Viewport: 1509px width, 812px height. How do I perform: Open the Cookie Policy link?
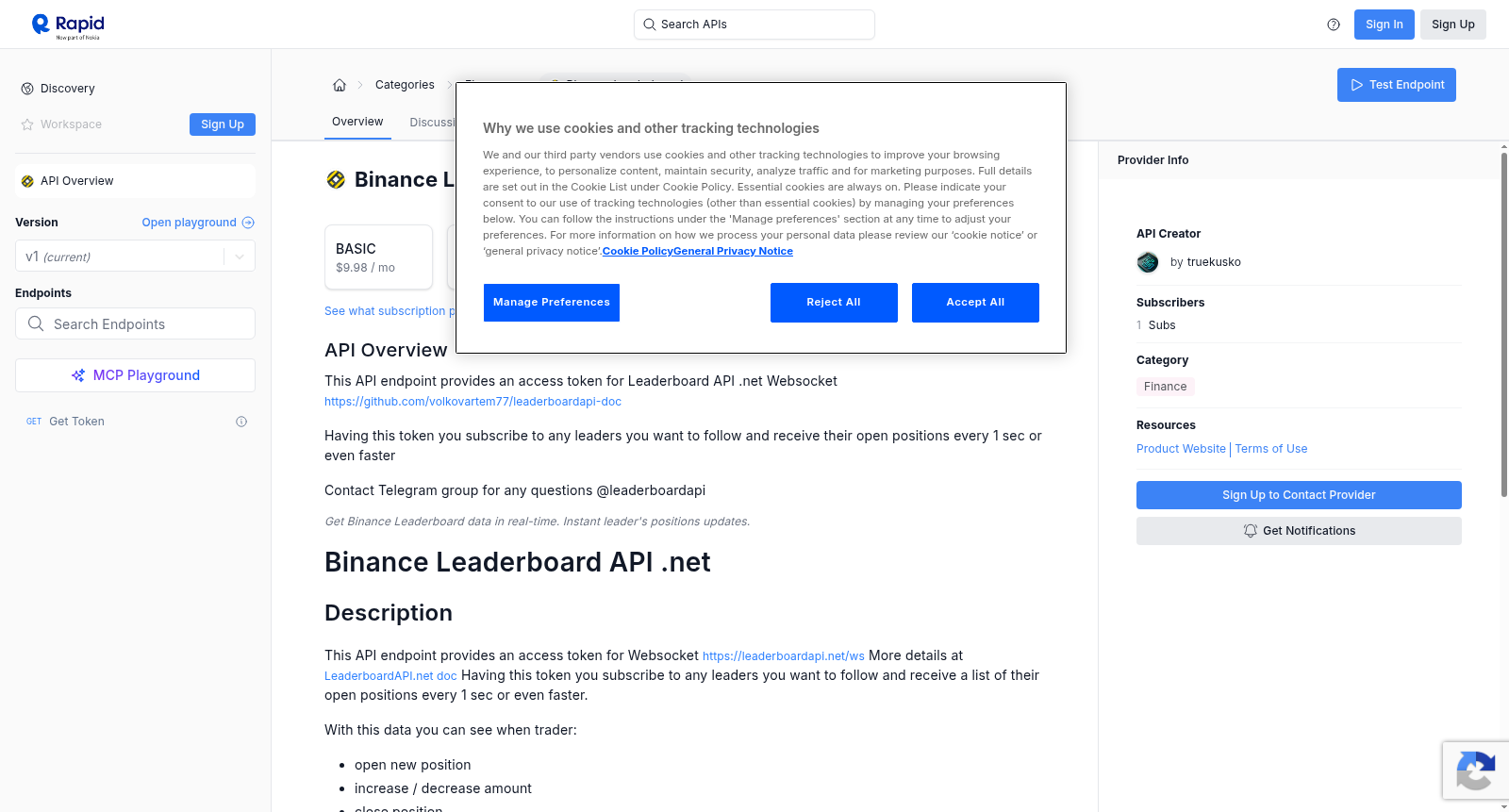[x=638, y=251]
